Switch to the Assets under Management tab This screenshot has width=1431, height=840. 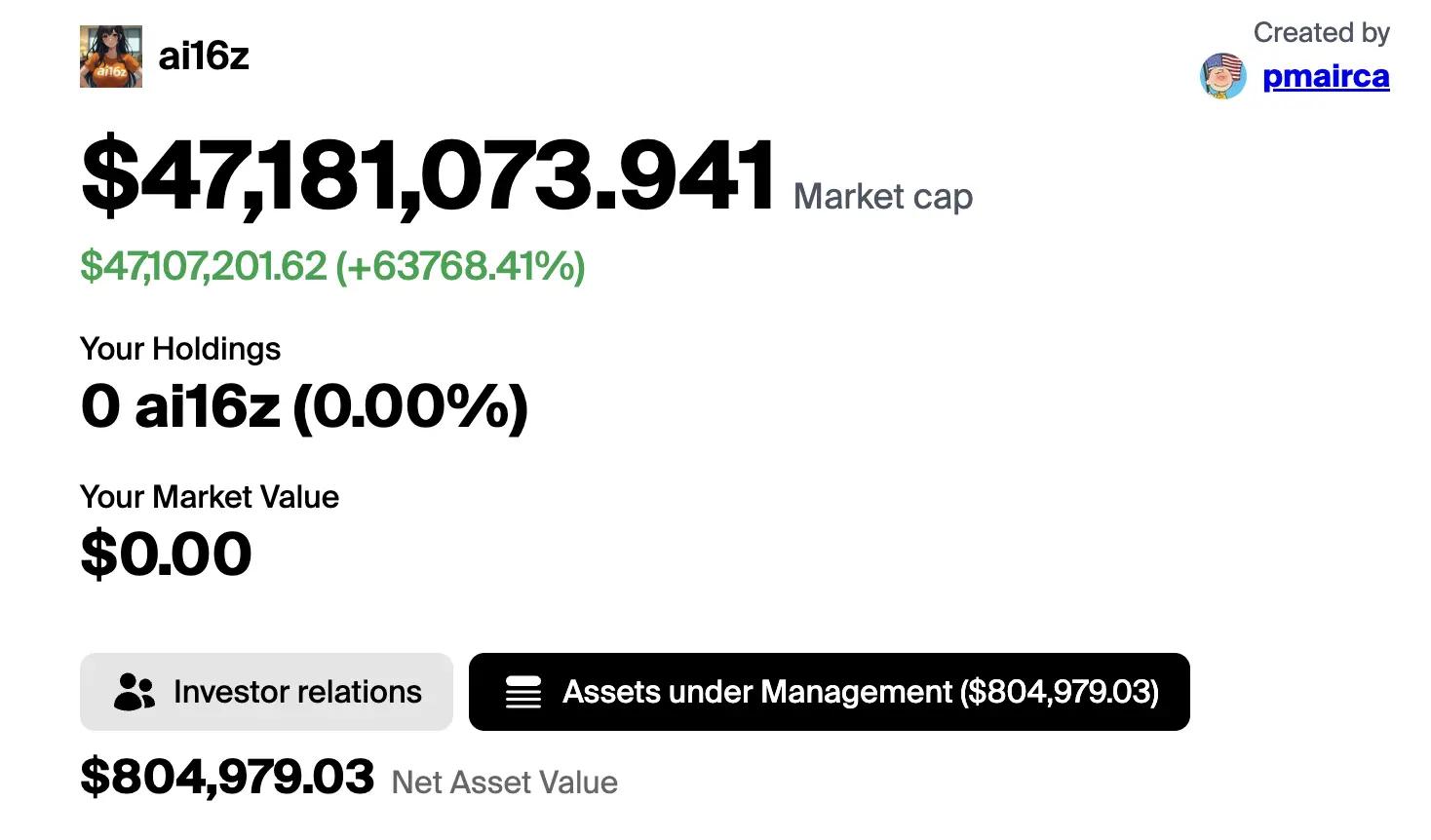point(830,692)
